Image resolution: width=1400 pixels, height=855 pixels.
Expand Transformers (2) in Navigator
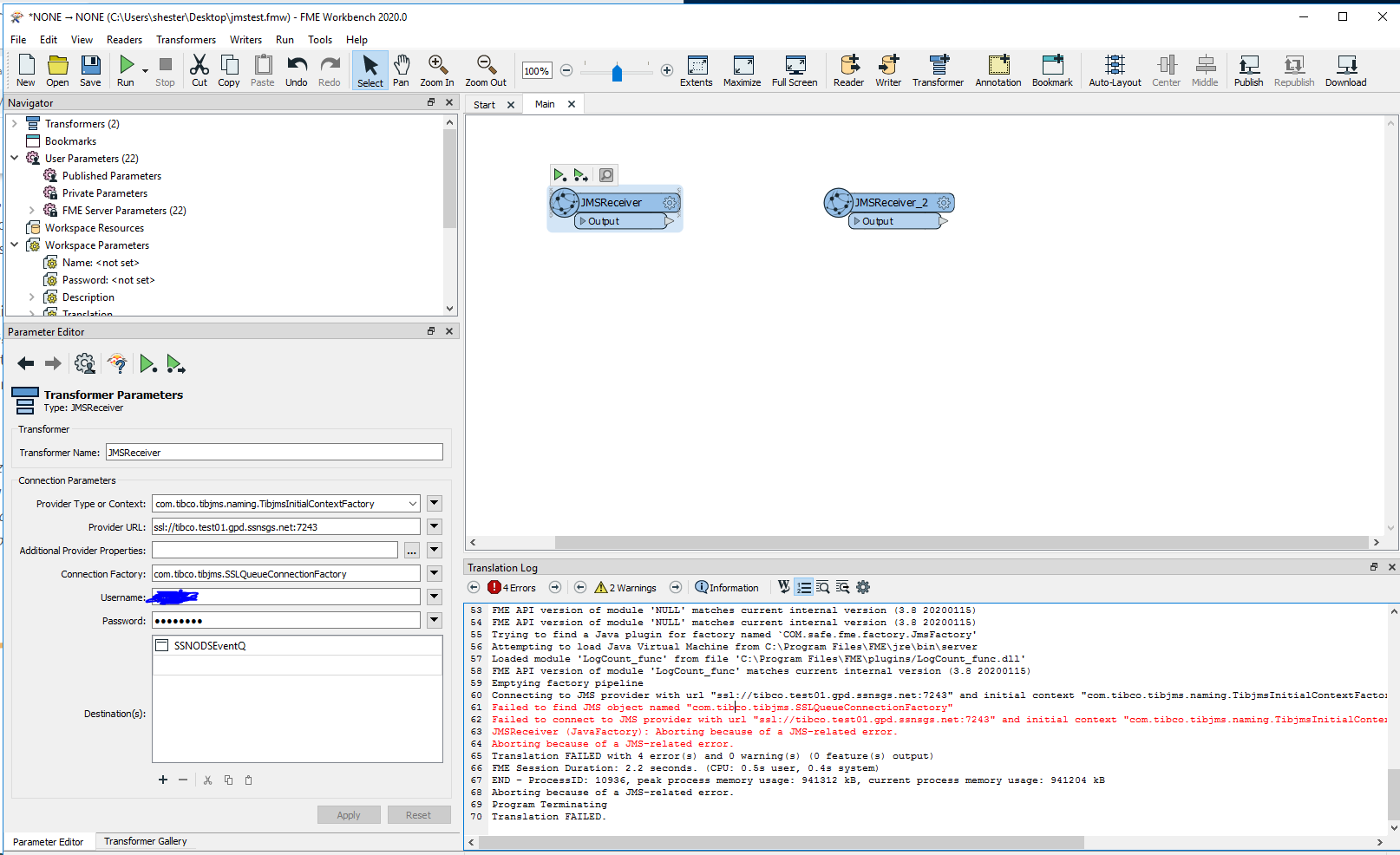(x=15, y=124)
